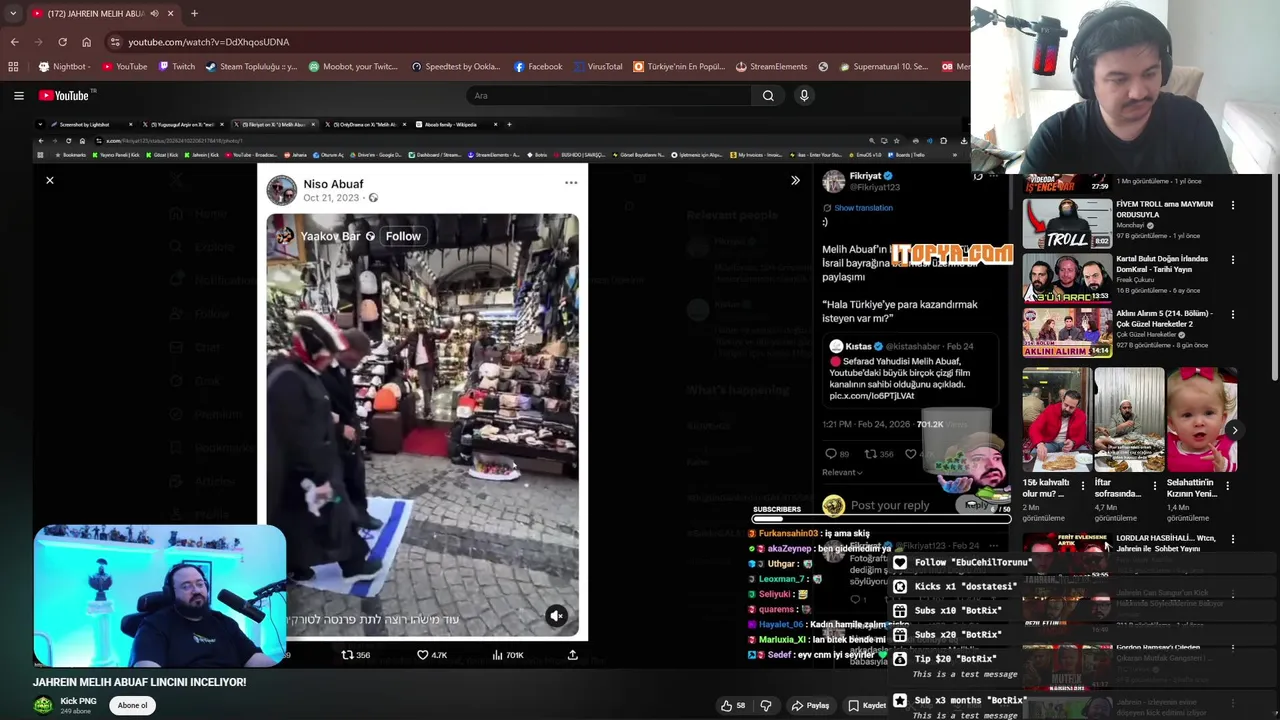Share the video via Paylaş
The height and width of the screenshot is (720, 1280).
coord(810,705)
